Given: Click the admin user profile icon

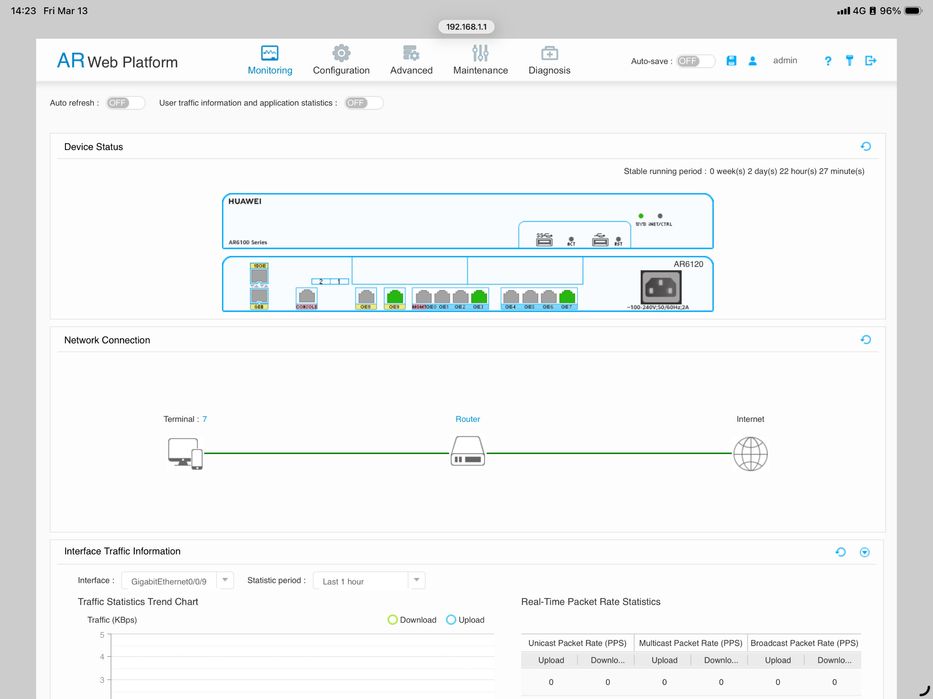Looking at the screenshot, I should tap(753, 61).
